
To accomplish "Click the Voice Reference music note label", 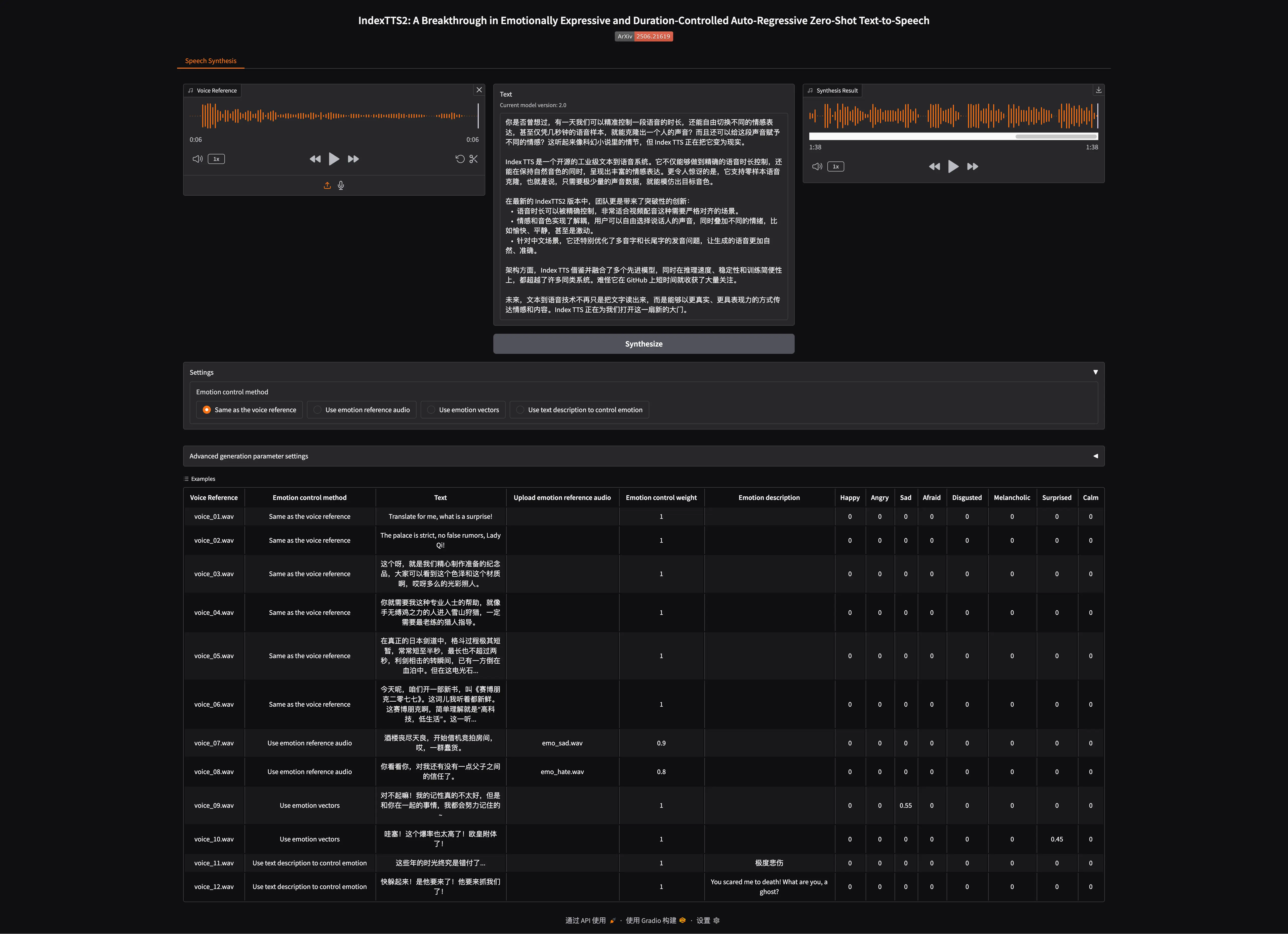I will click(x=212, y=90).
